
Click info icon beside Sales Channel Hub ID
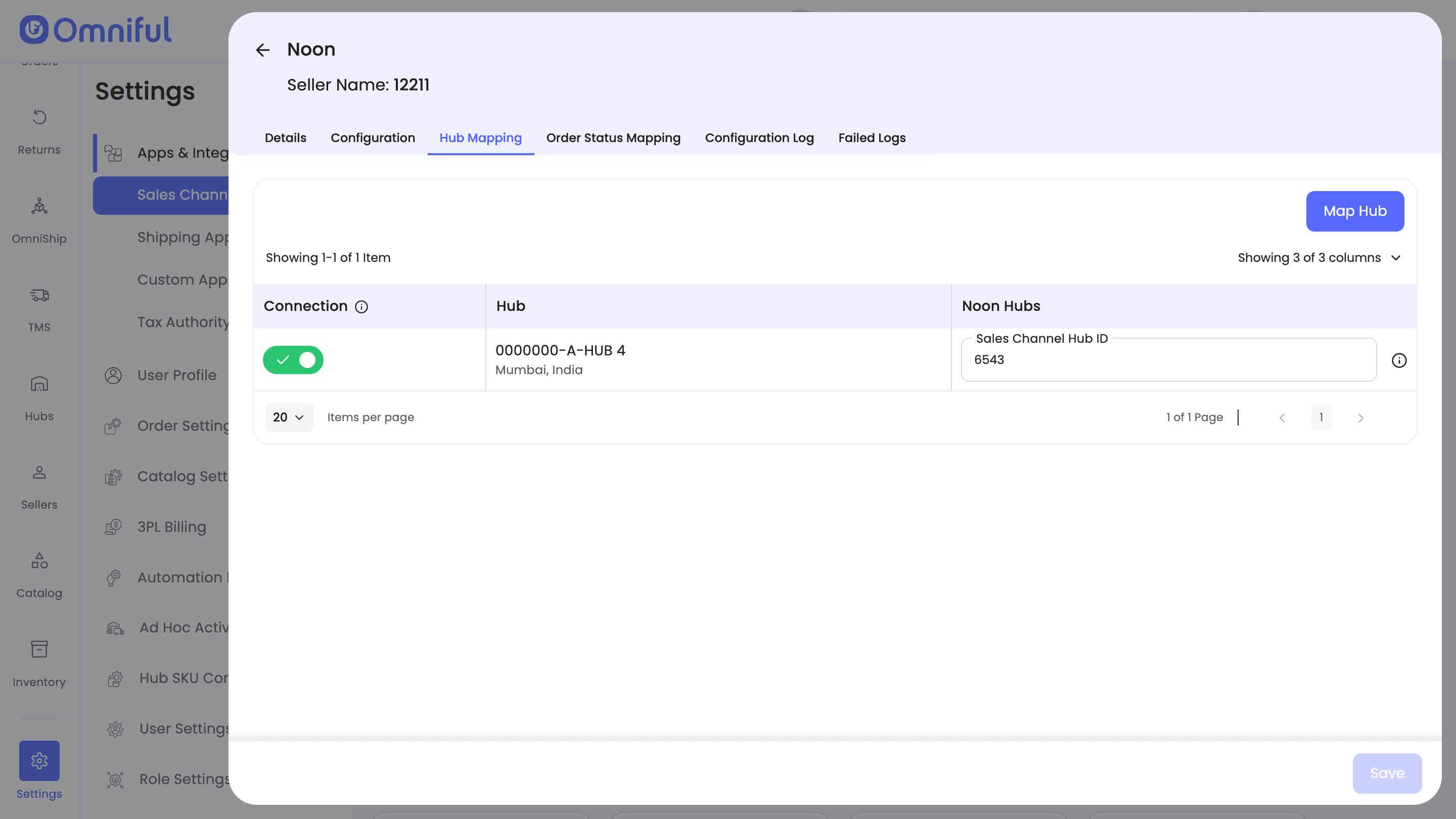[1399, 360]
